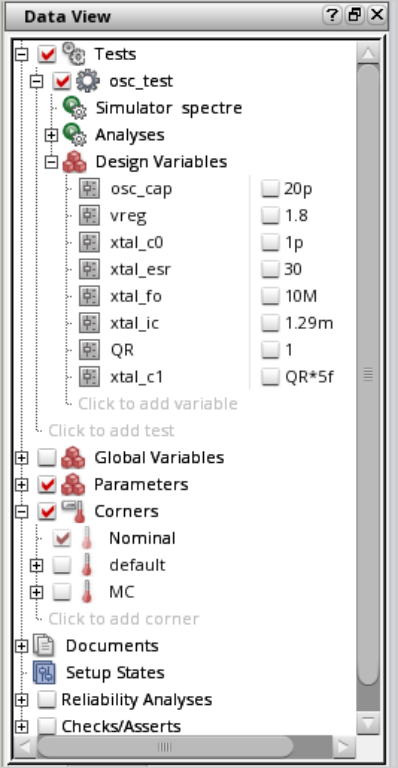Screen dimensions: 398x768
Task: Click the Design Variables red cubes icon
Action: (x=75, y=162)
